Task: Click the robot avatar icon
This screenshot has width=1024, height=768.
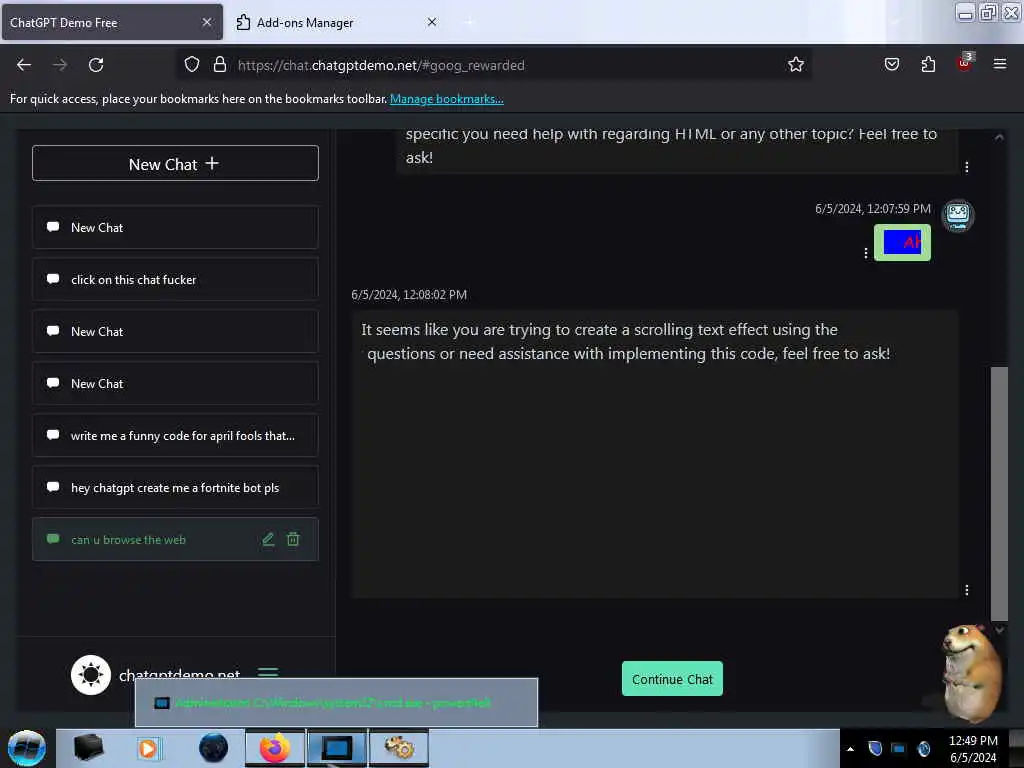Action: coord(957,216)
